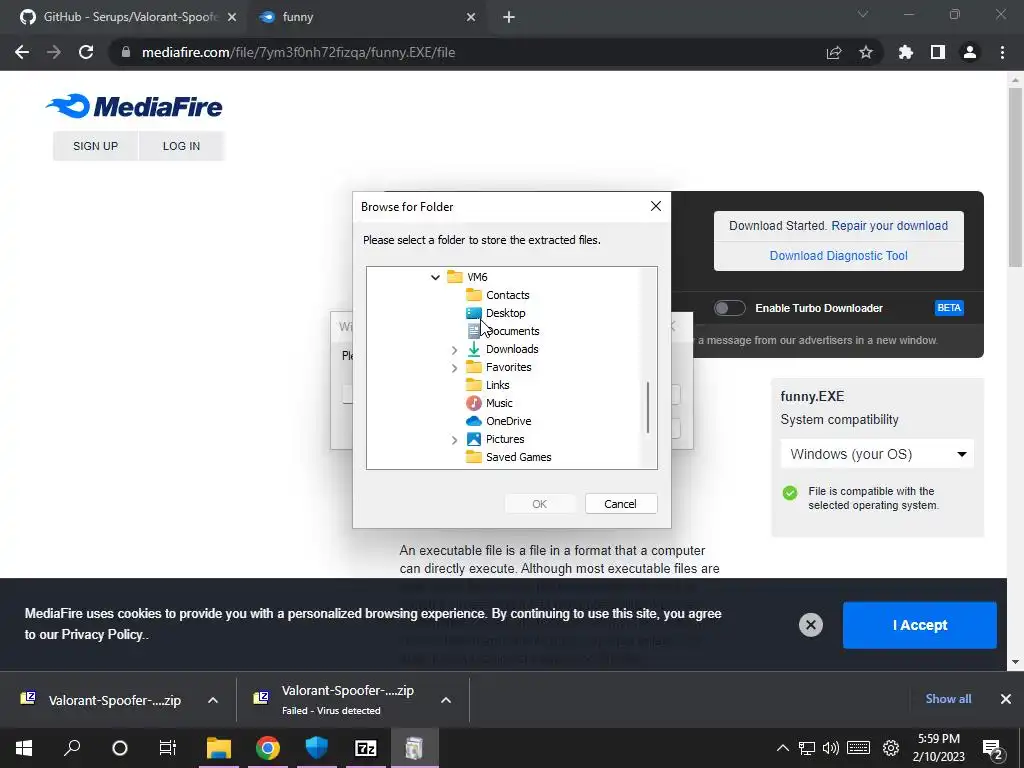
Task: Click the folder tree scrollbar thumb
Action: pyautogui.click(x=648, y=408)
